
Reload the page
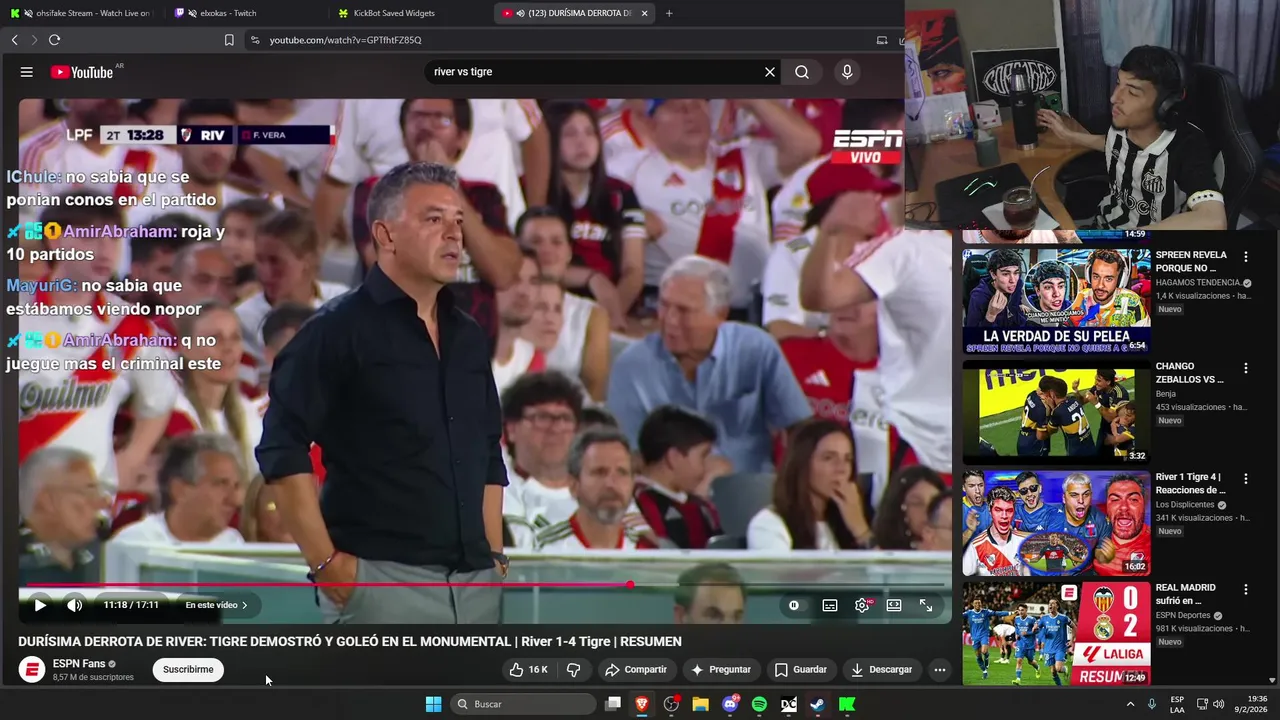click(54, 40)
